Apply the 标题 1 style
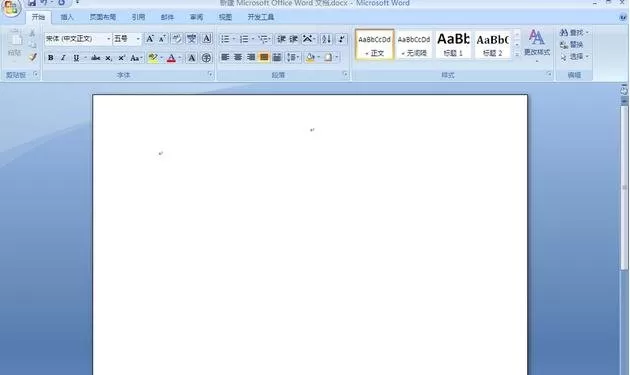The height and width of the screenshot is (375, 630). pyautogui.click(x=453, y=45)
